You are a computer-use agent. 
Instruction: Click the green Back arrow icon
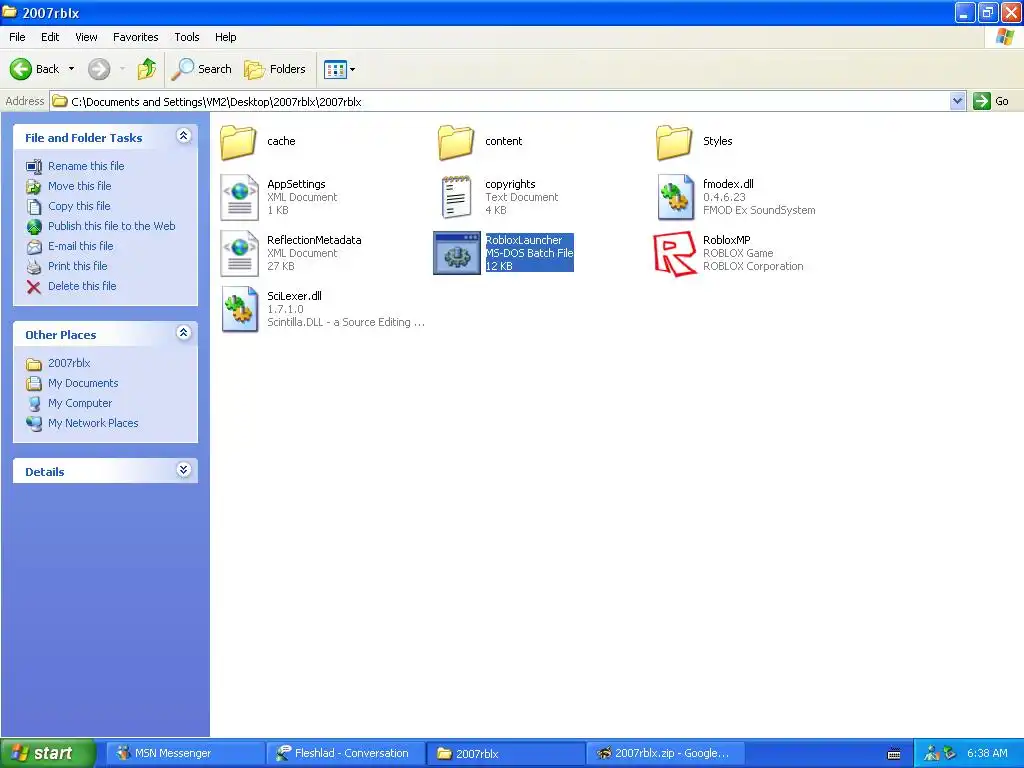pyautogui.click(x=21, y=69)
